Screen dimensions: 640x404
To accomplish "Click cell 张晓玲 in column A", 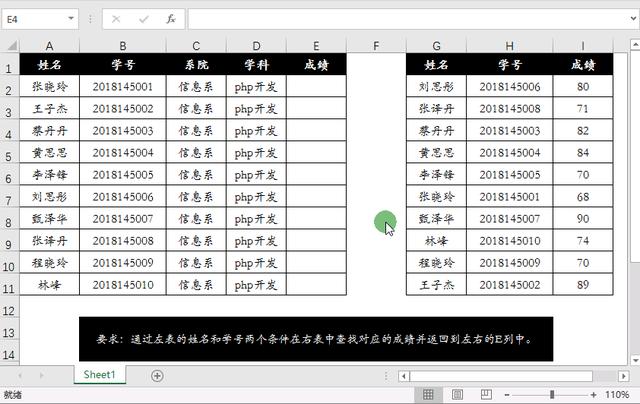I will point(49,87).
